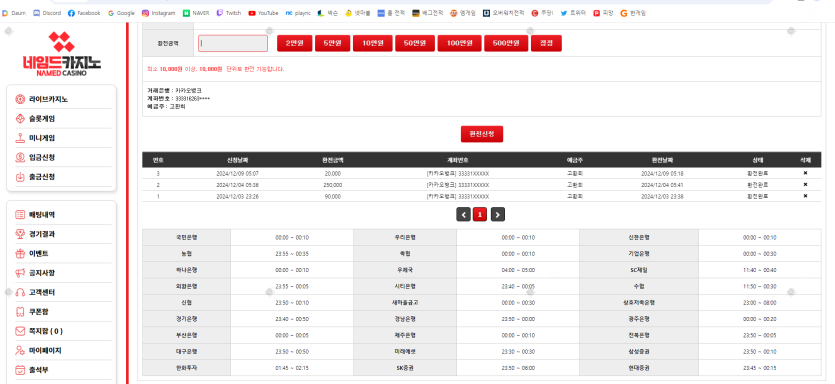Image resolution: width=835 pixels, height=384 pixels.
Task: Click the 환전신청 submit button
Action: pyautogui.click(x=482, y=134)
